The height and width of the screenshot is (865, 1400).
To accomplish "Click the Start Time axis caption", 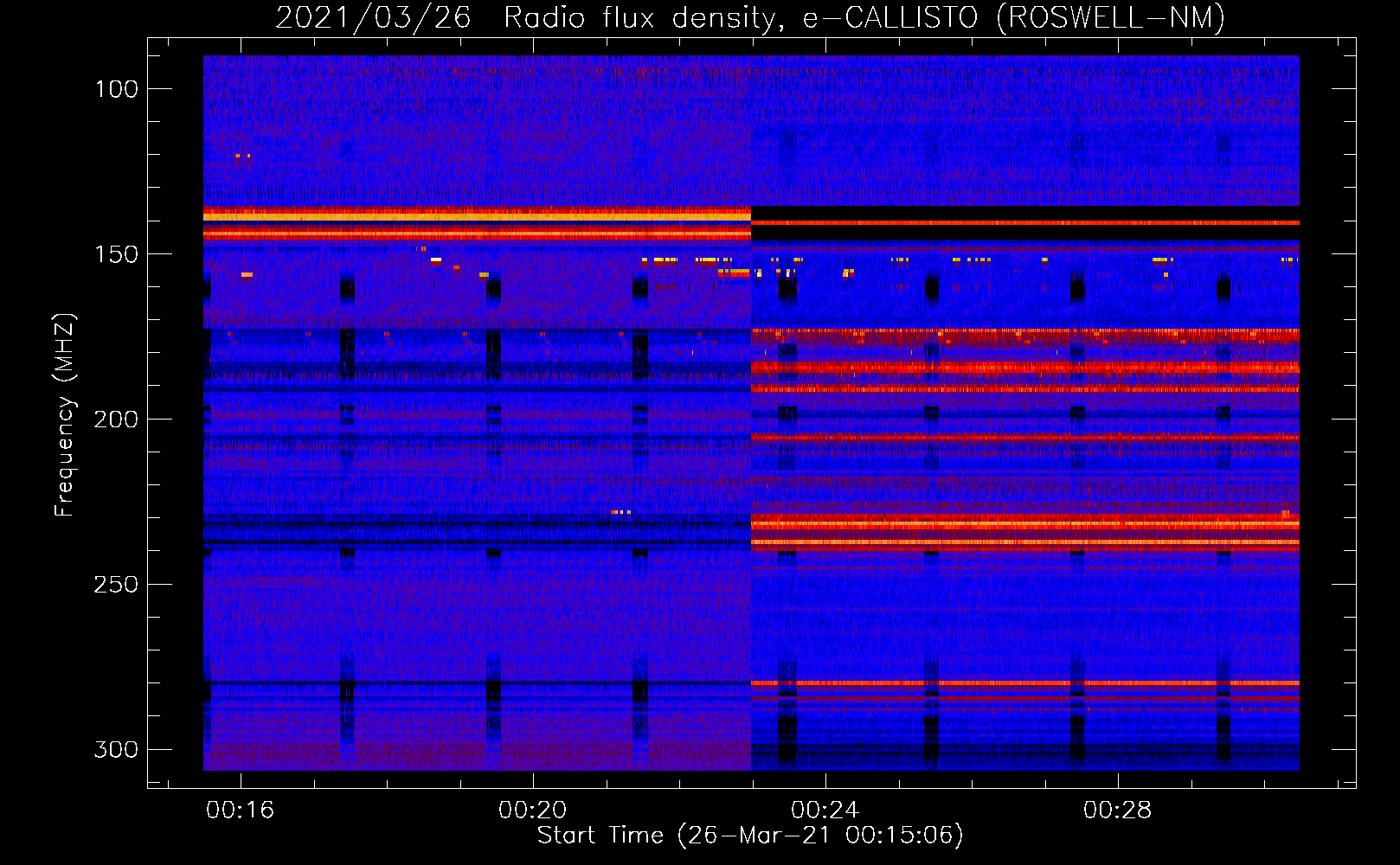I will (750, 836).
